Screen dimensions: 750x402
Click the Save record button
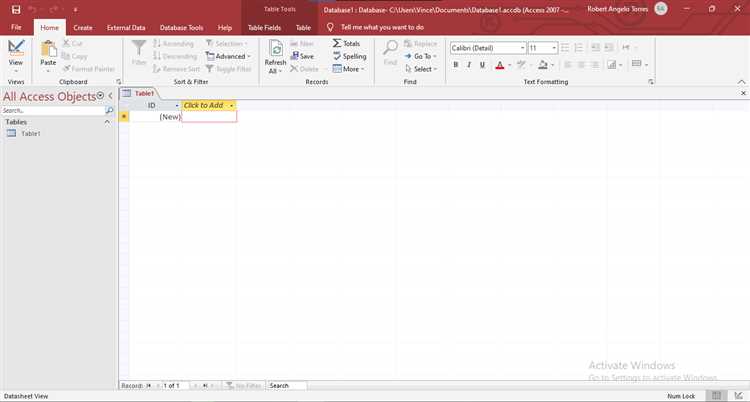(x=302, y=56)
